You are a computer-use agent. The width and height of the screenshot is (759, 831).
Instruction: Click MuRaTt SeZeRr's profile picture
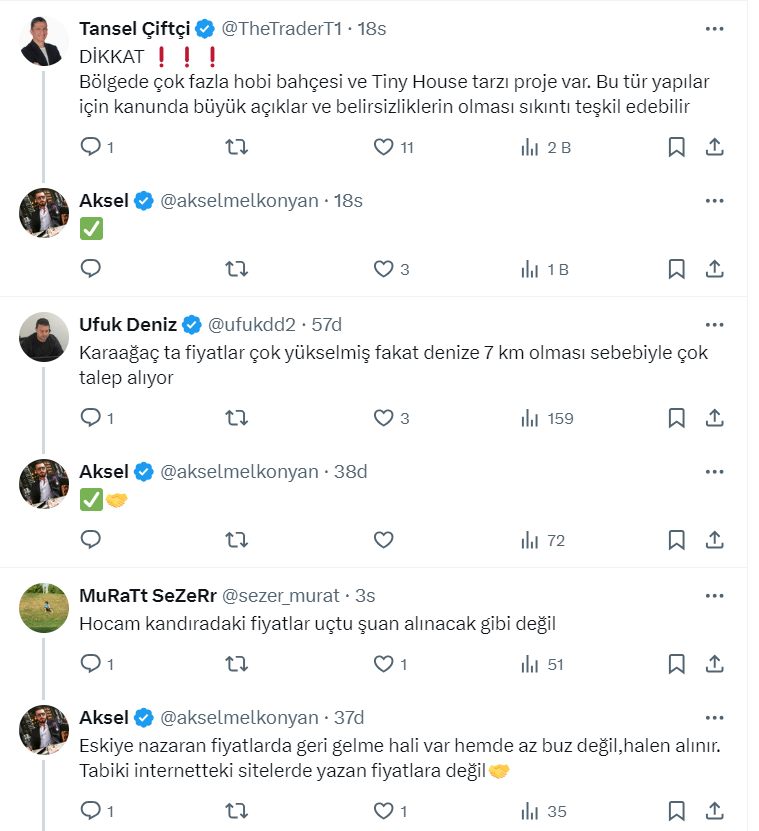(x=44, y=607)
